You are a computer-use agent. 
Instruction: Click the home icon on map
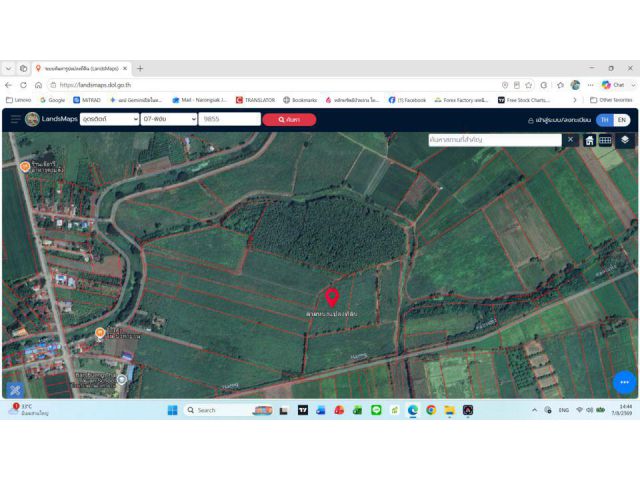pyautogui.click(x=589, y=140)
